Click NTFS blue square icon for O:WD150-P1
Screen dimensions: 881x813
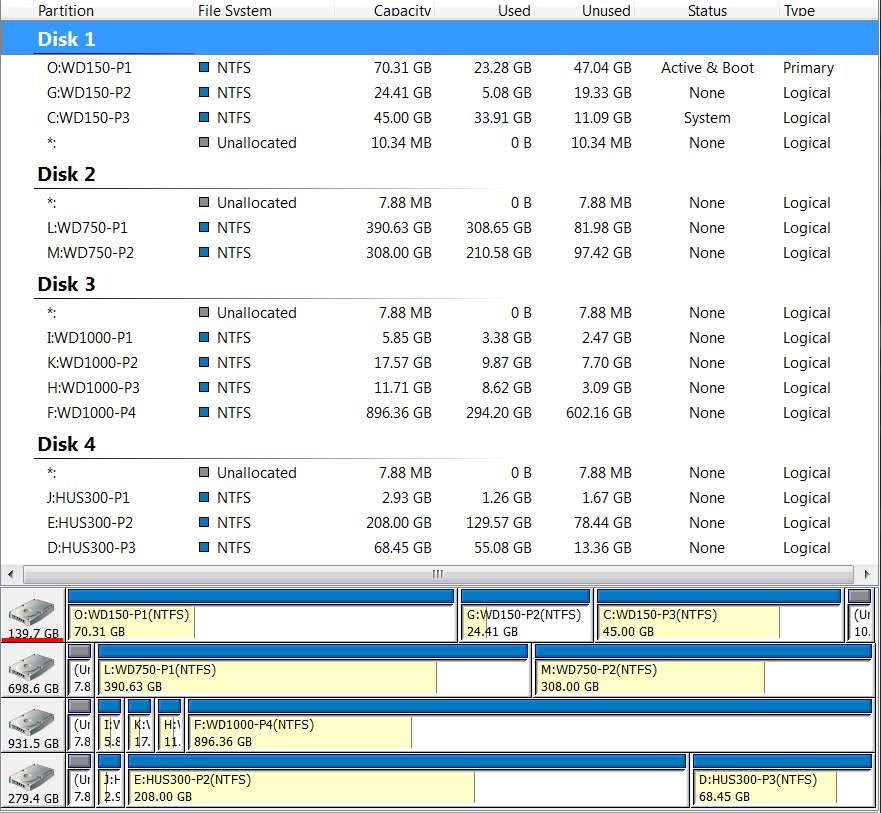pos(205,67)
